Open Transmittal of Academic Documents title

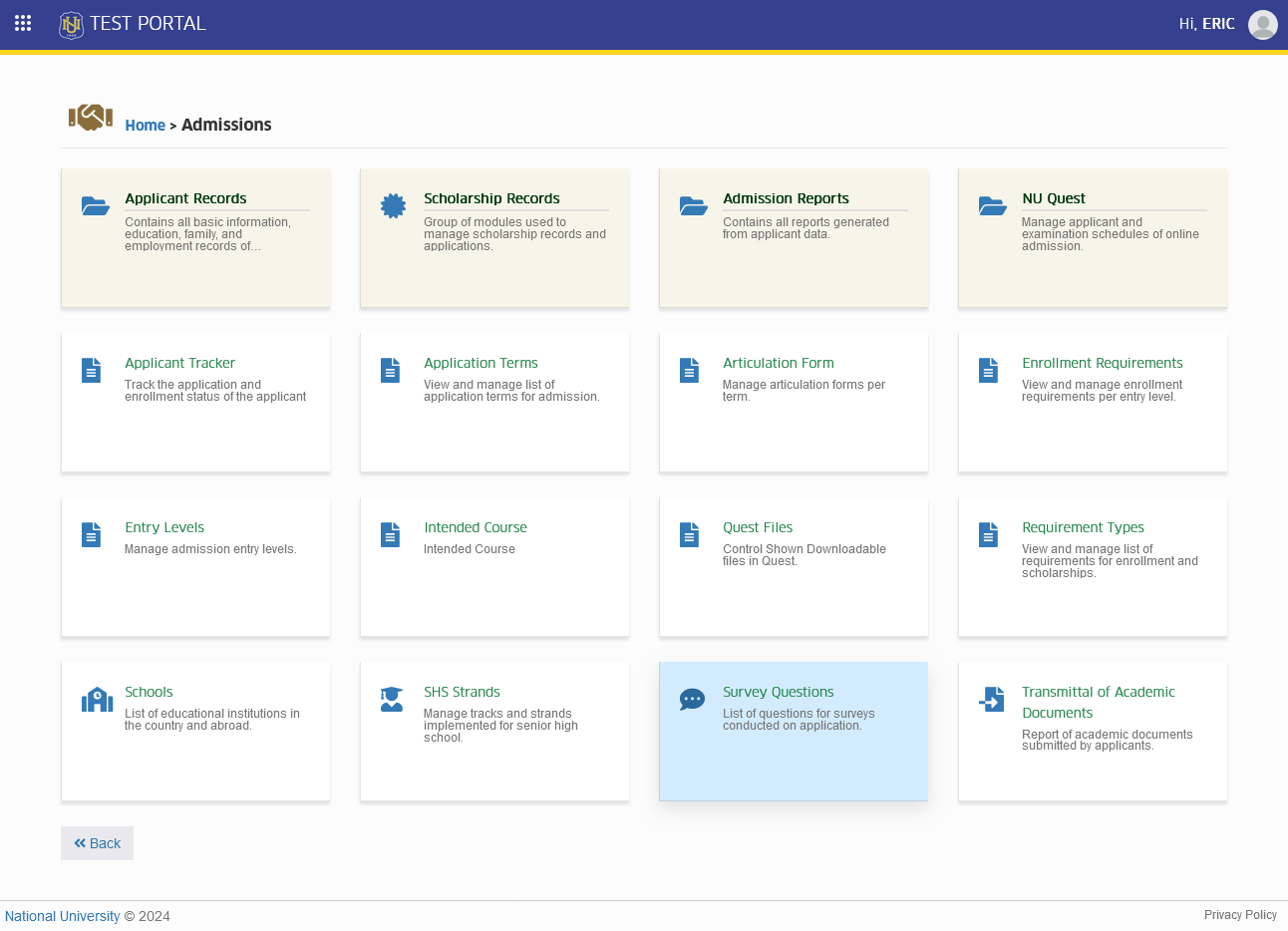point(1098,702)
